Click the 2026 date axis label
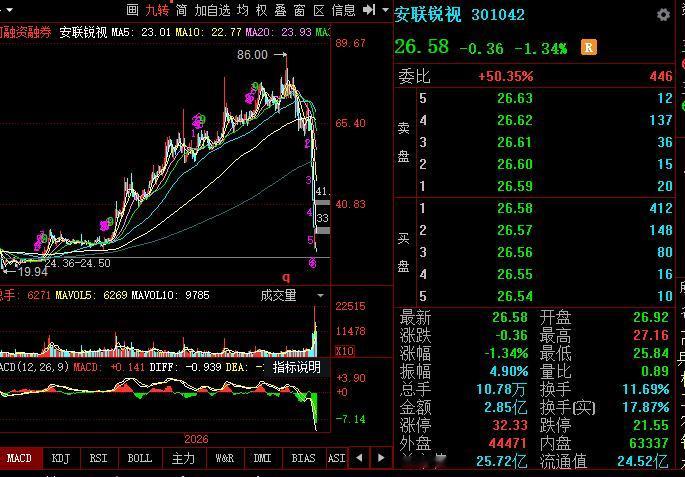Viewport: 685px width, 477px height. tap(196, 439)
